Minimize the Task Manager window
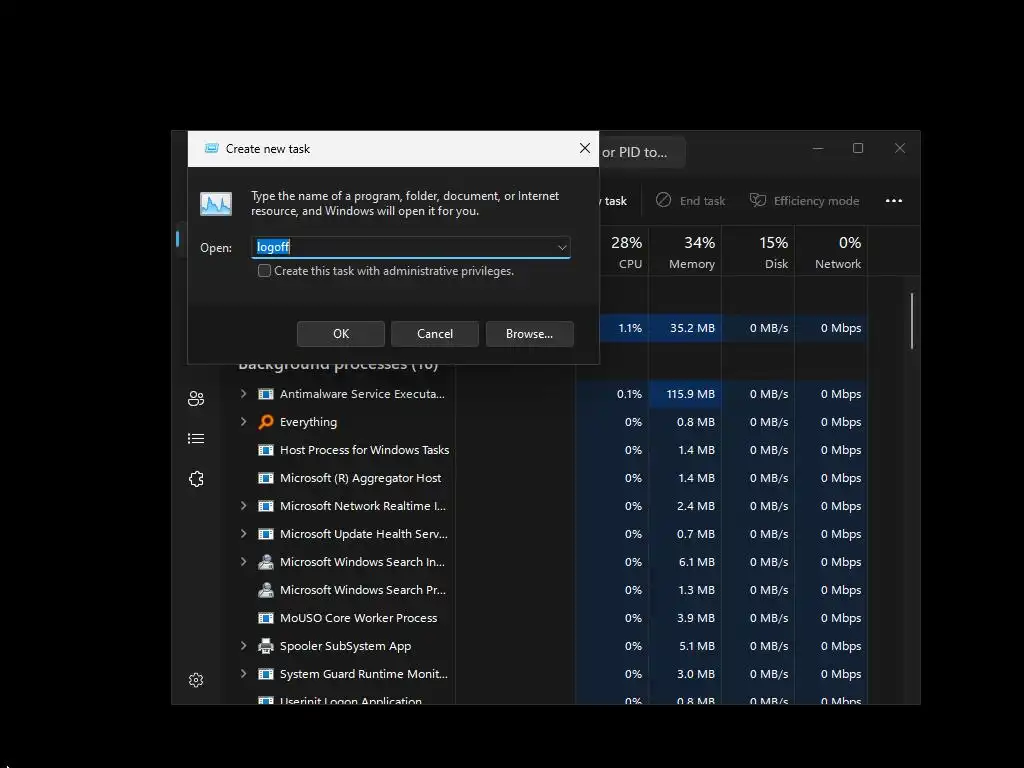Viewport: 1024px width, 768px height. click(x=818, y=148)
